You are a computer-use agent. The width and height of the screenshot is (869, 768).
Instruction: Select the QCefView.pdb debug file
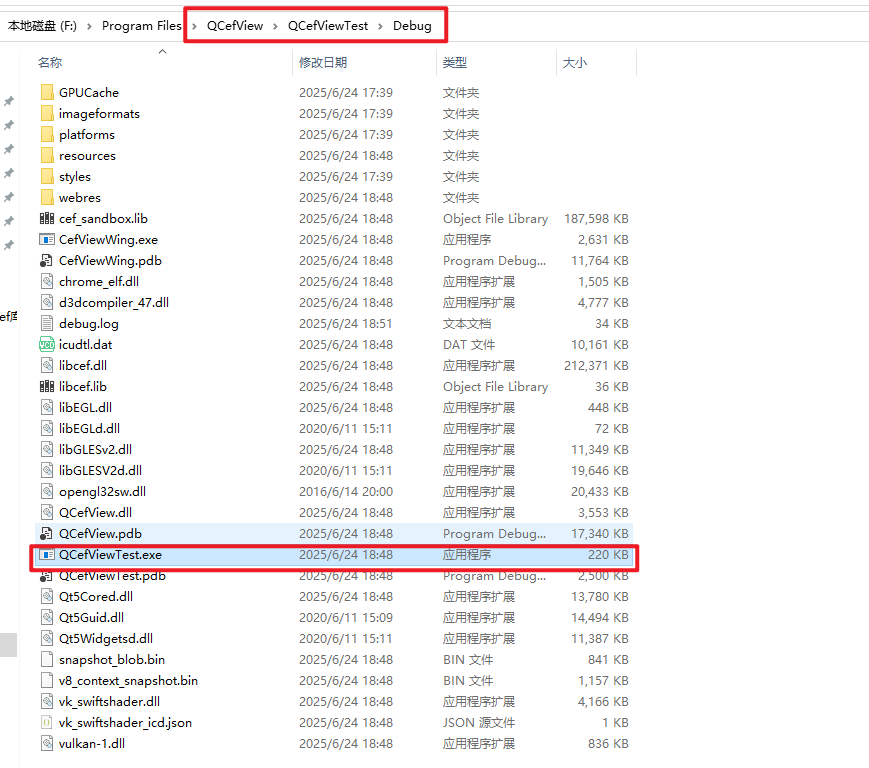point(95,533)
